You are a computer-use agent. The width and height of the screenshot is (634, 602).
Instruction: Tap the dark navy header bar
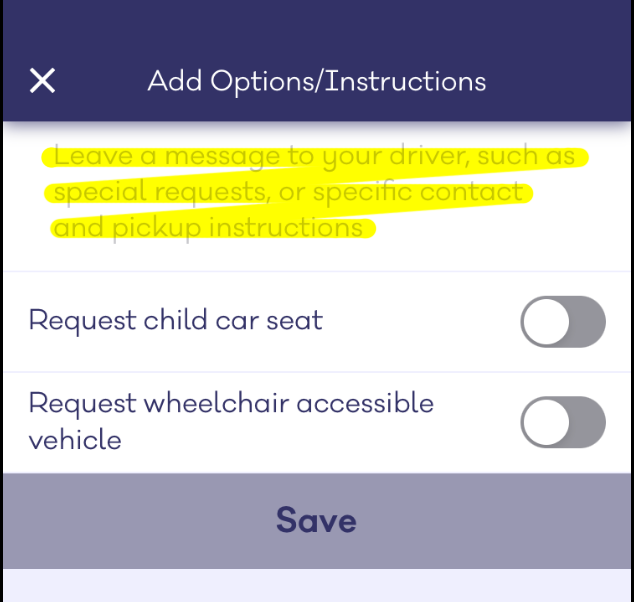pos(317,61)
